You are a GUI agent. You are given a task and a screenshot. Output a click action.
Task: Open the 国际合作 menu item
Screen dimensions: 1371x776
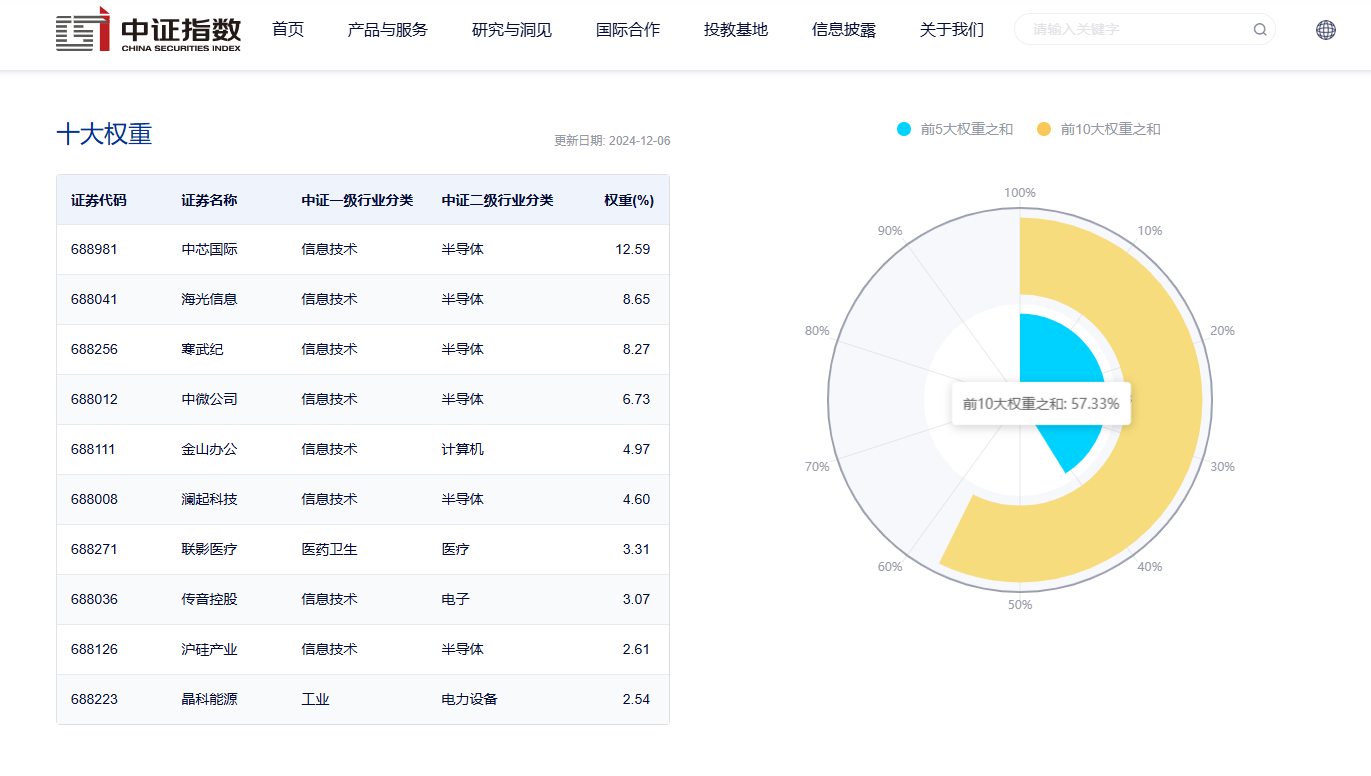coord(628,30)
